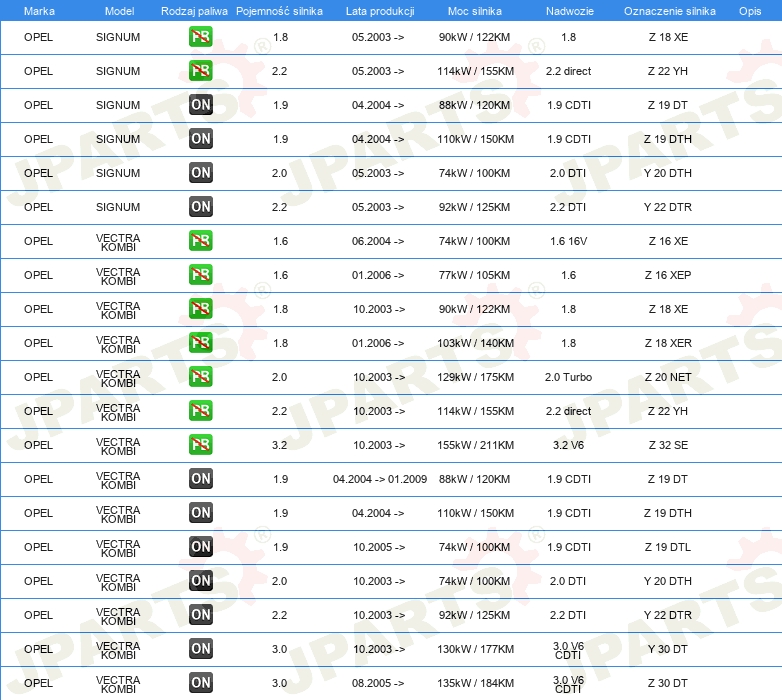Click ON diesel icon in Vectra Kombi Y 22 DTR row
This screenshot has width=782, height=700.
coord(200,614)
